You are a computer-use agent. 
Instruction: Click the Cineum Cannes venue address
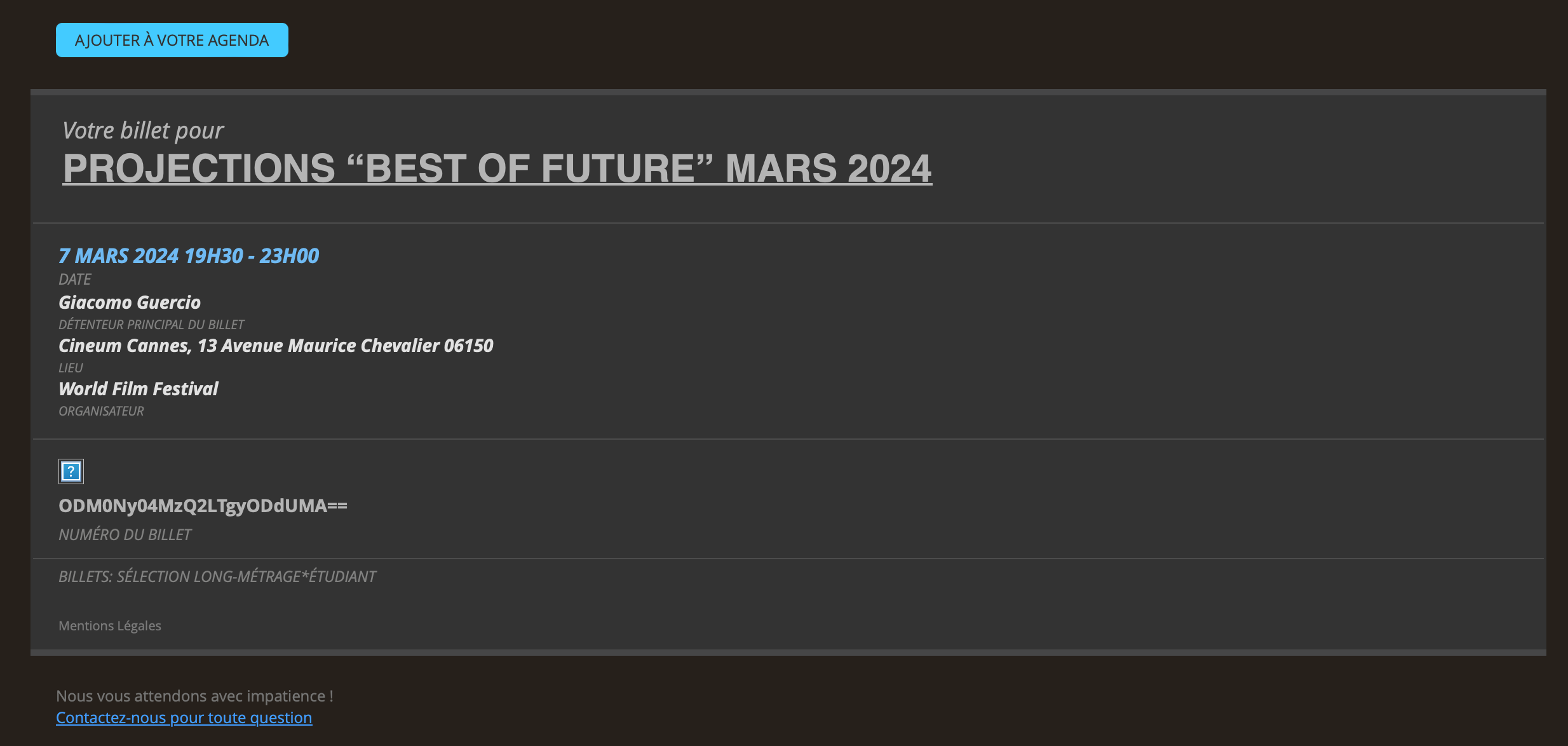[276, 346]
